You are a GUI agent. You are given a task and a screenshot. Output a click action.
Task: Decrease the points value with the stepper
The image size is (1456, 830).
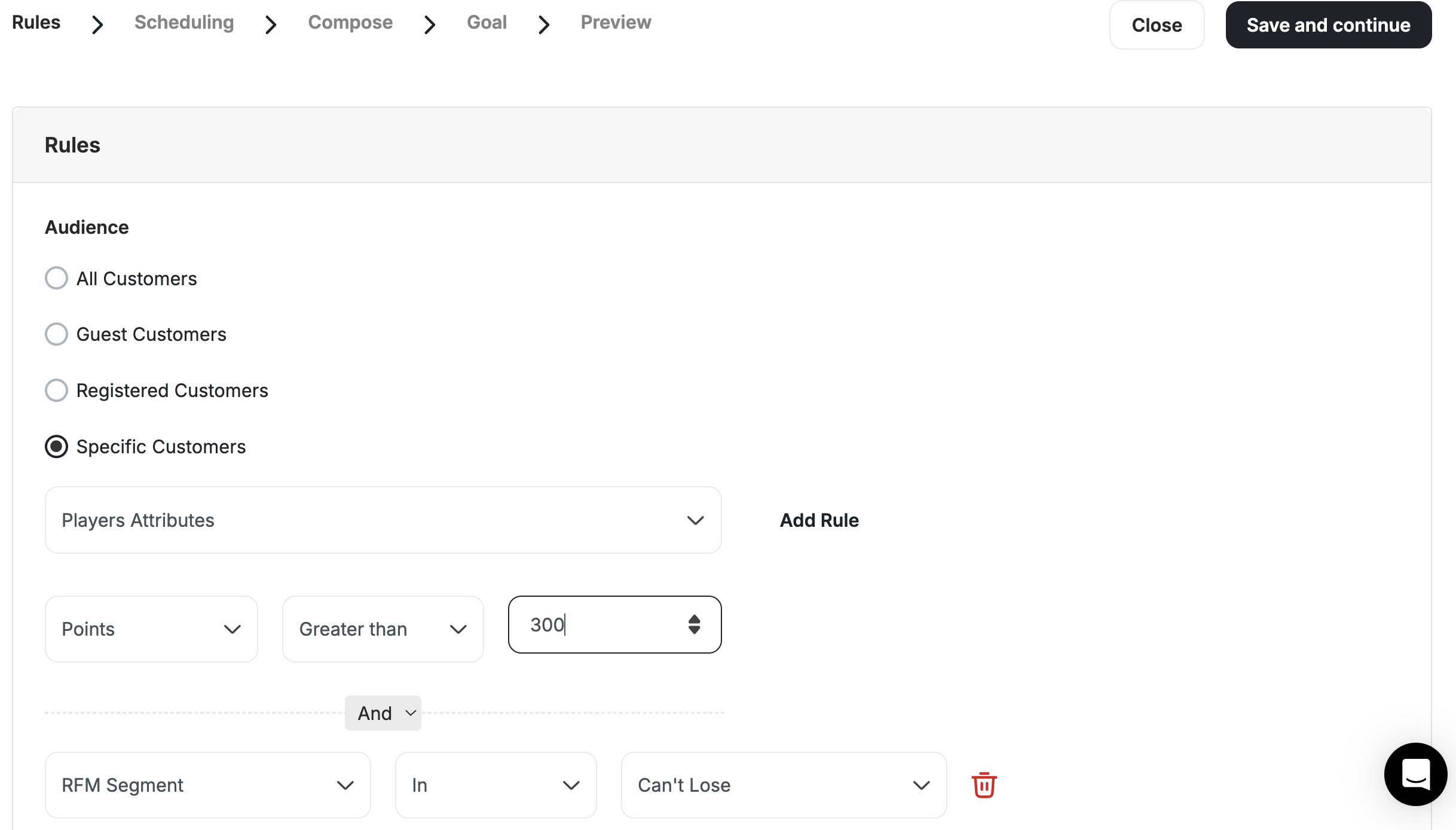695,630
